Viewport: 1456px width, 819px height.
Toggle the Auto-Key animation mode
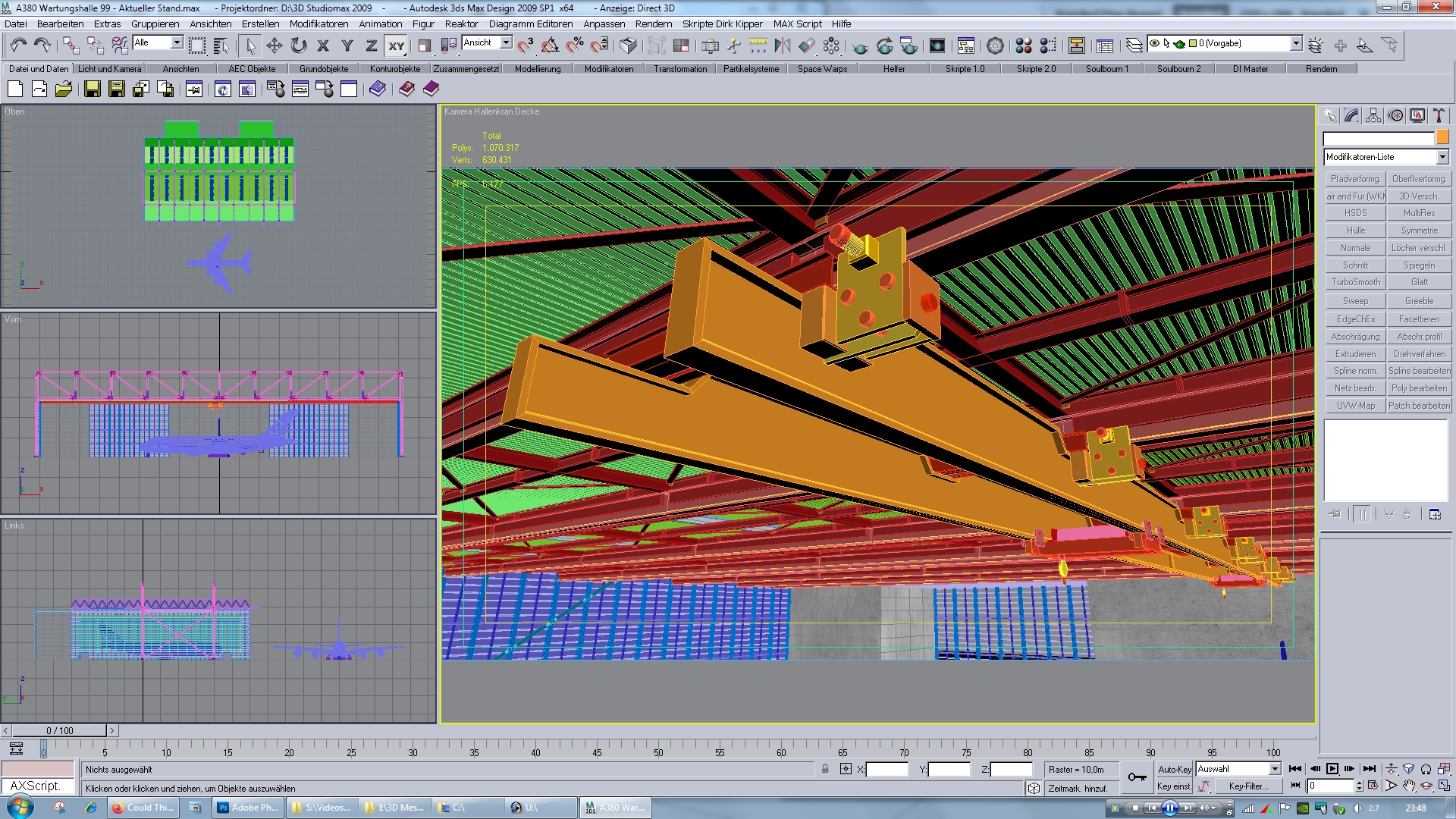point(1174,769)
